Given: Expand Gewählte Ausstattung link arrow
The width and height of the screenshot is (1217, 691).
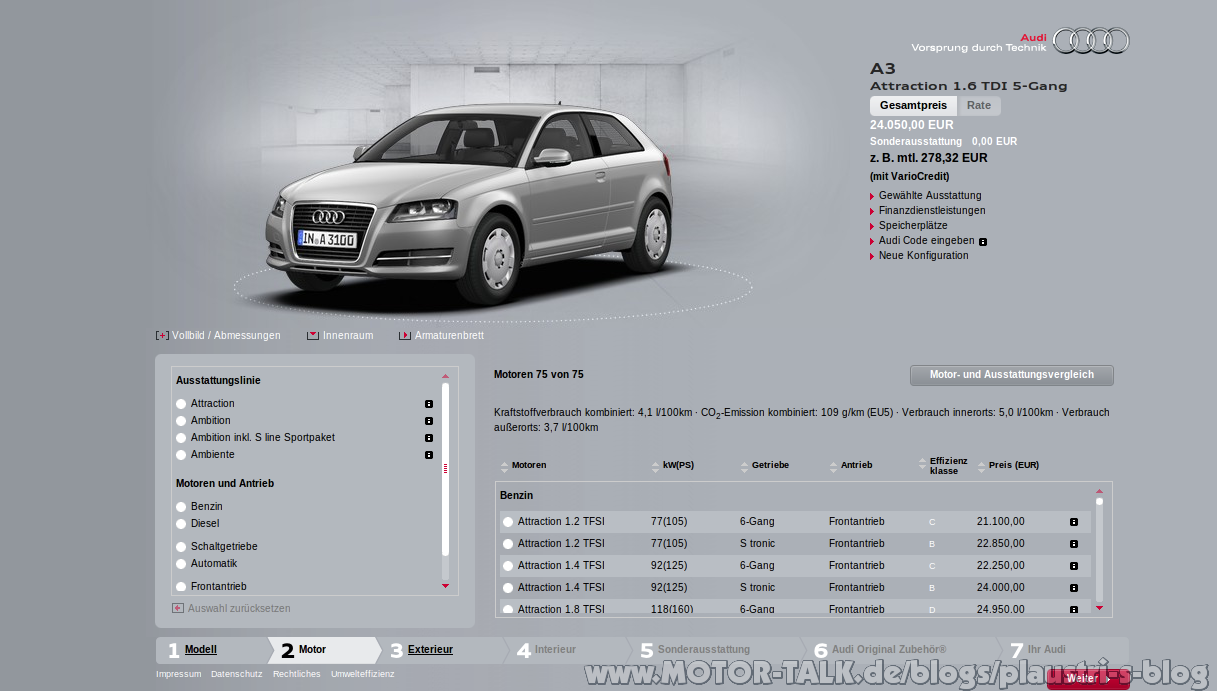Looking at the screenshot, I should [x=872, y=196].
